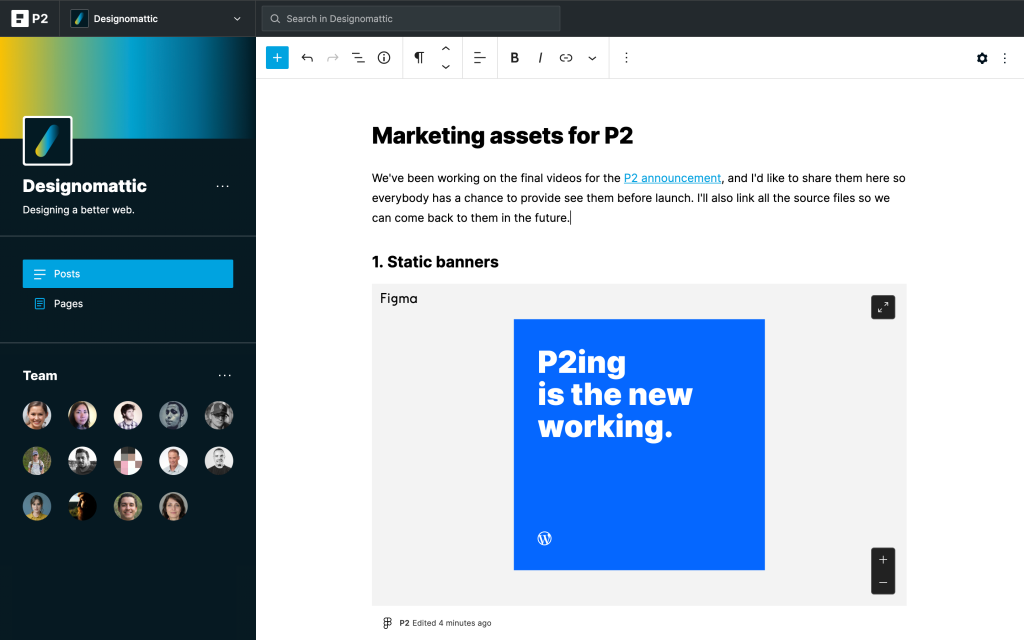The height and width of the screenshot is (640, 1024).
Task: Open Team section more options
Action: click(x=225, y=376)
